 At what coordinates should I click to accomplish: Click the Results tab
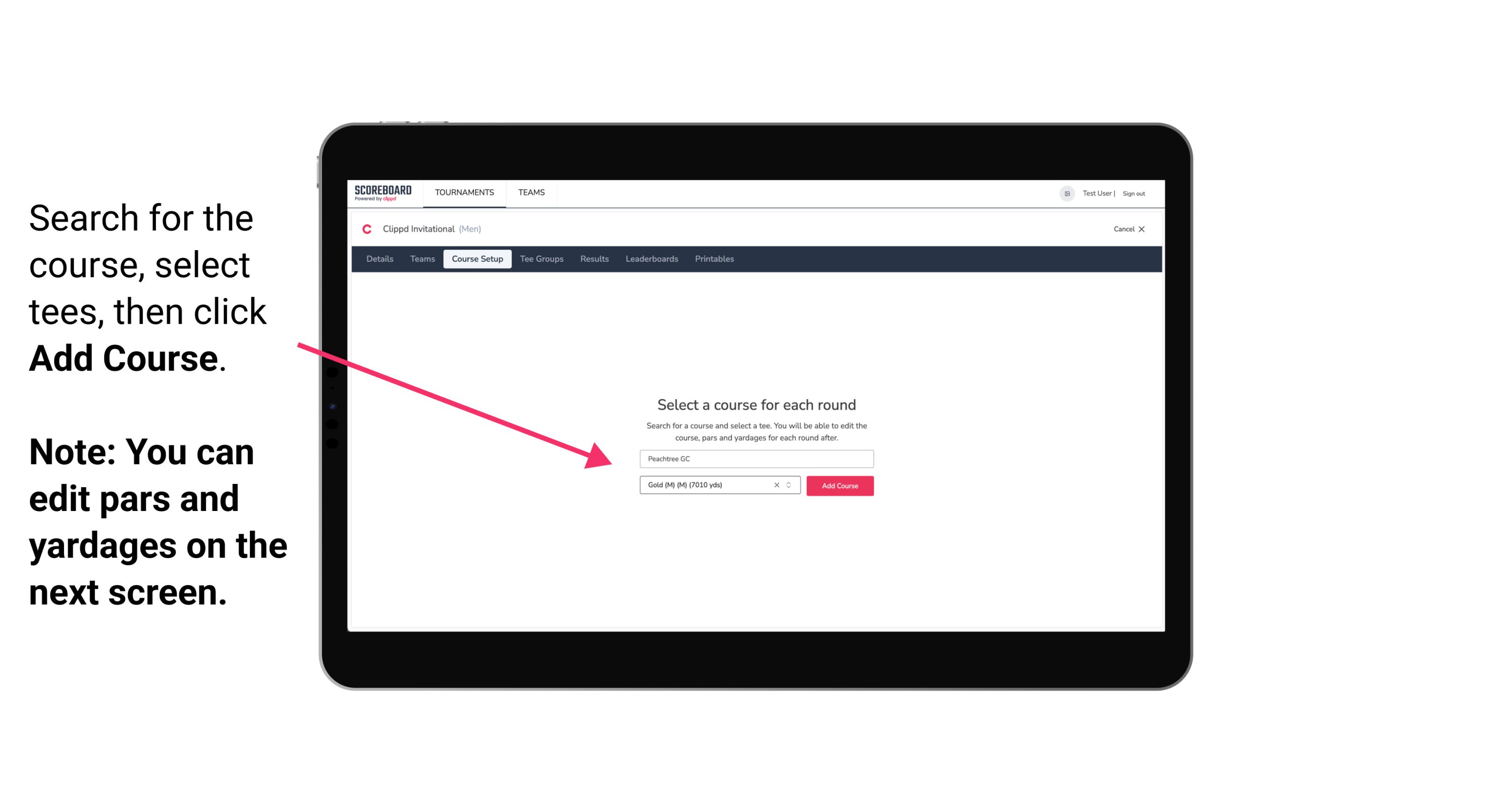point(593,259)
